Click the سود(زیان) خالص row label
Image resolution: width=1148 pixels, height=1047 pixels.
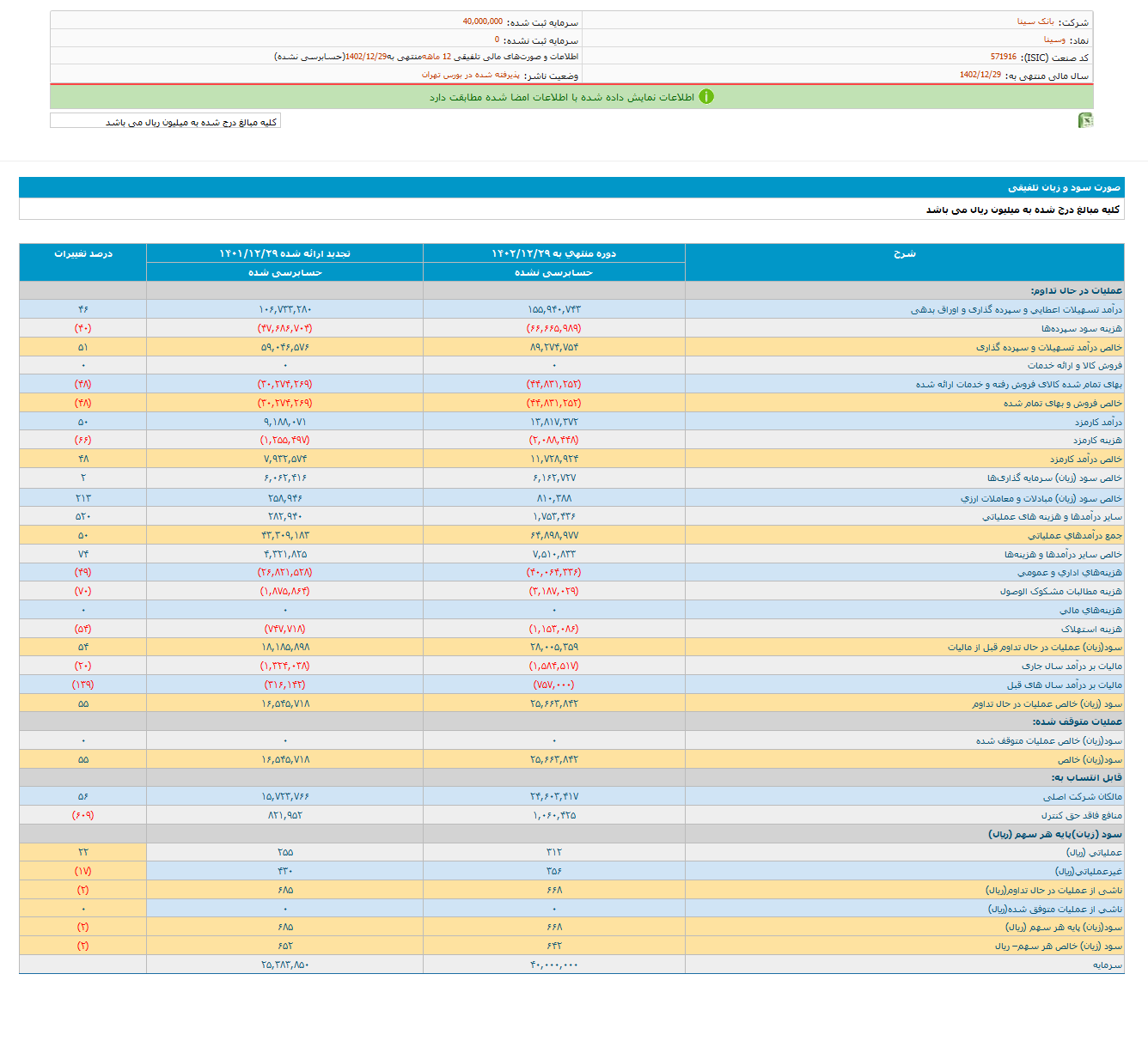tap(1089, 760)
